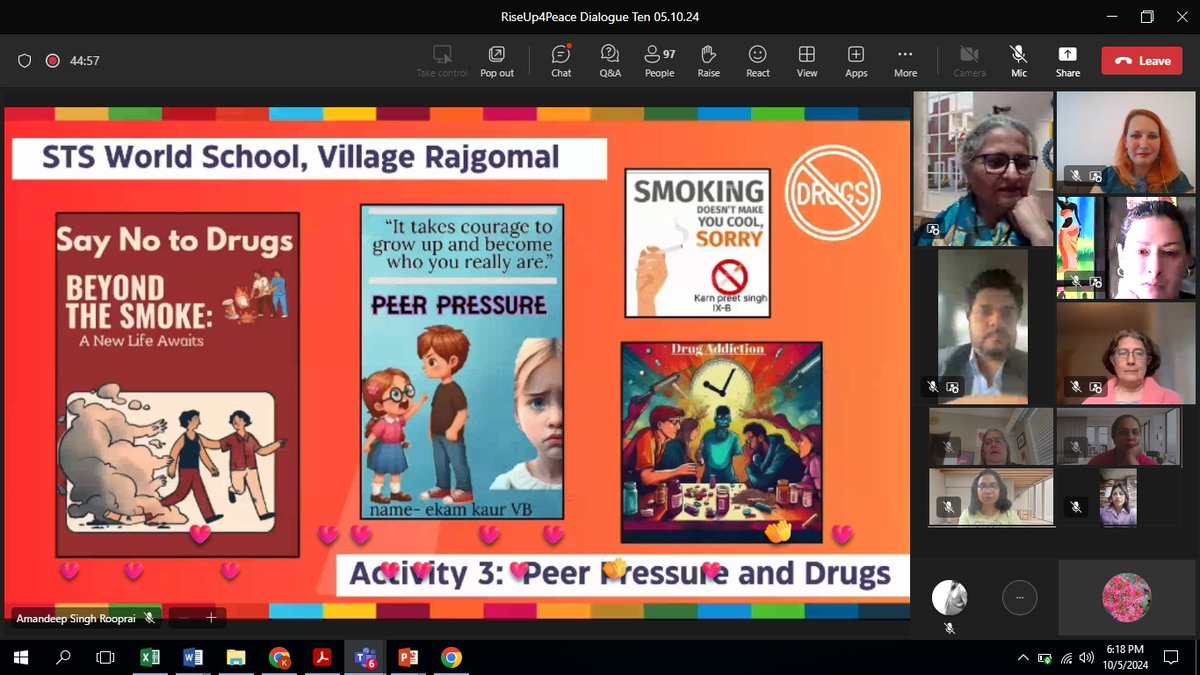Open the Windows Start menu
This screenshot has width=1200, height=675.
click(21, 657)
